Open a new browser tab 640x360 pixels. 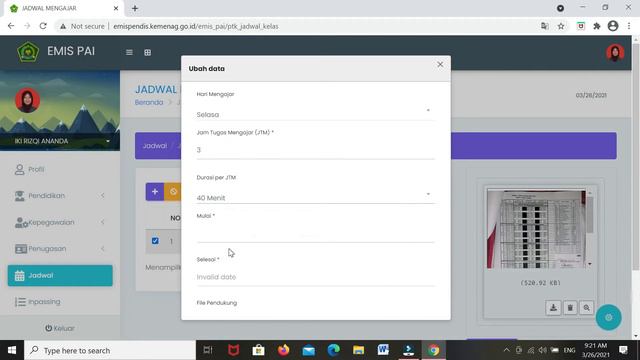(x=135, y=8)
